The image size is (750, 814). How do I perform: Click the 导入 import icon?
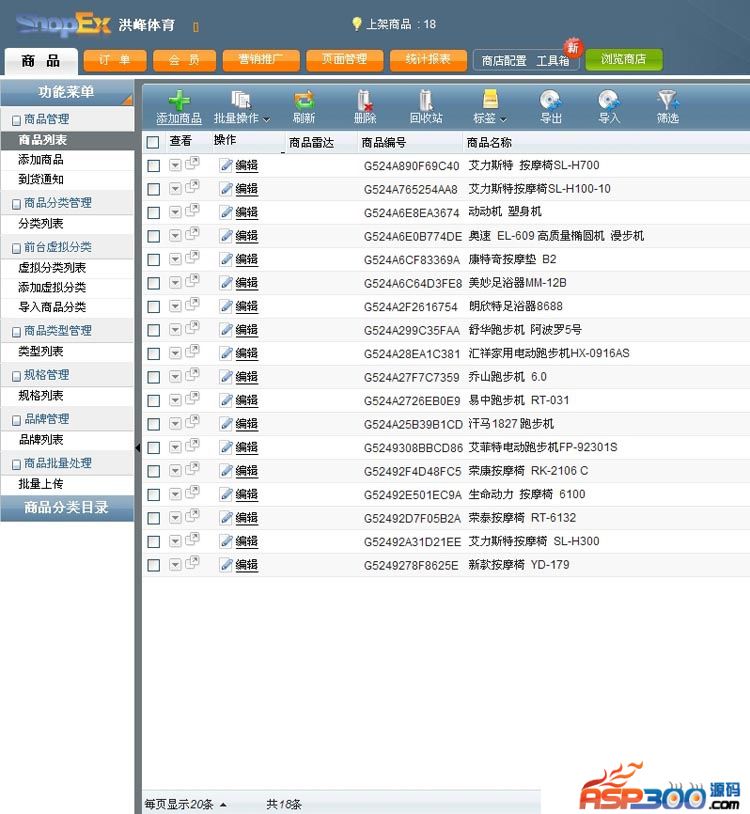tap(609, 101)
